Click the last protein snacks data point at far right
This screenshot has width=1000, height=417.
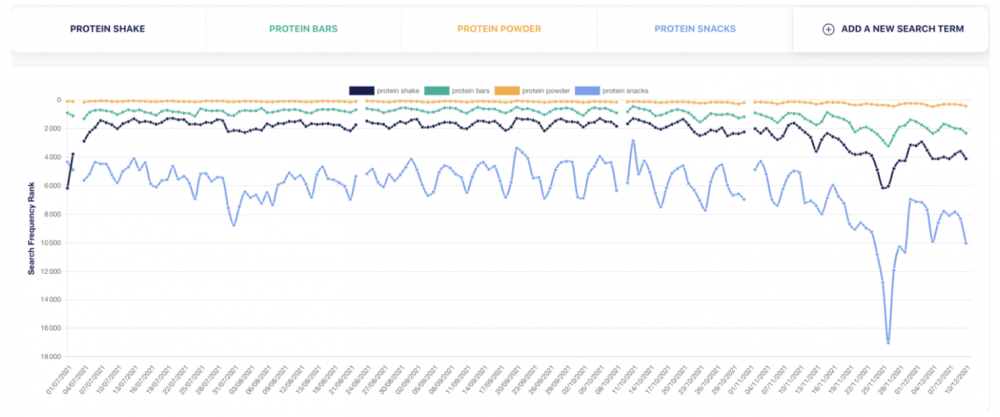point(966,243)
